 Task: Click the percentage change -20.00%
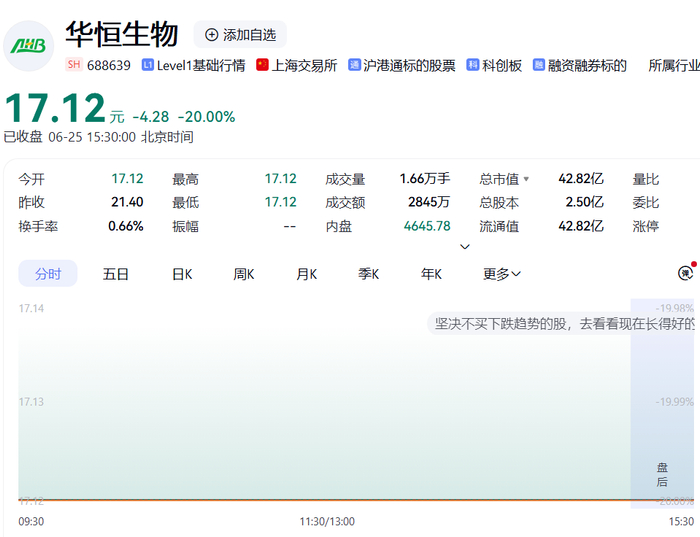(x=206, y=117)
